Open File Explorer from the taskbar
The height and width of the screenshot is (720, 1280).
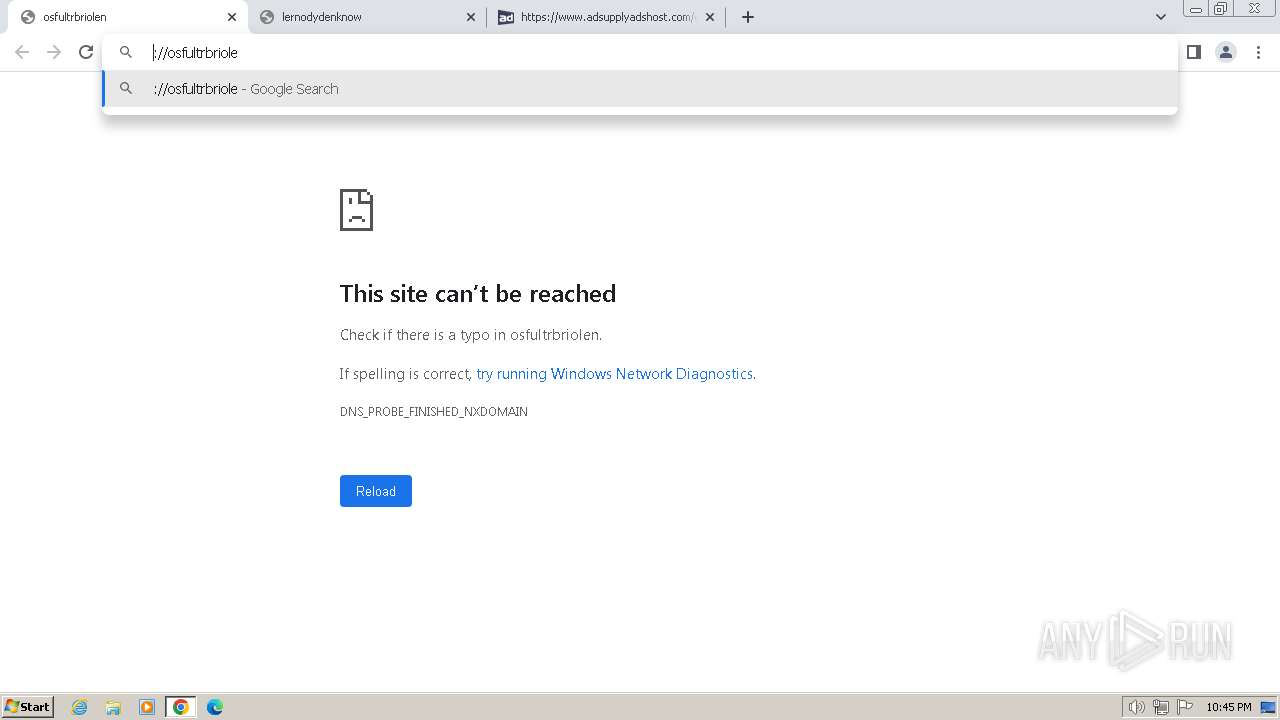pyautogui.click(x=113, y=707)
